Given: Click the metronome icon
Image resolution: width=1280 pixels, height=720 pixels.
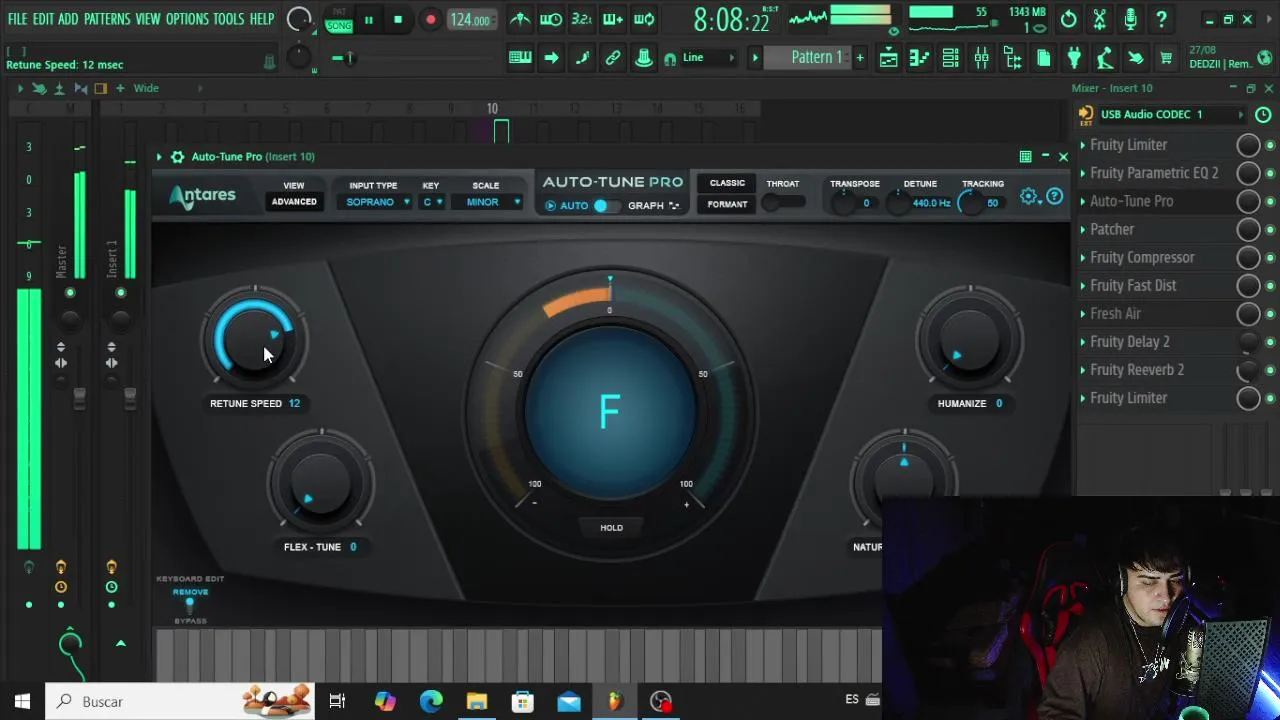Looking at the screenshot, I should click(x=520, y=19).
